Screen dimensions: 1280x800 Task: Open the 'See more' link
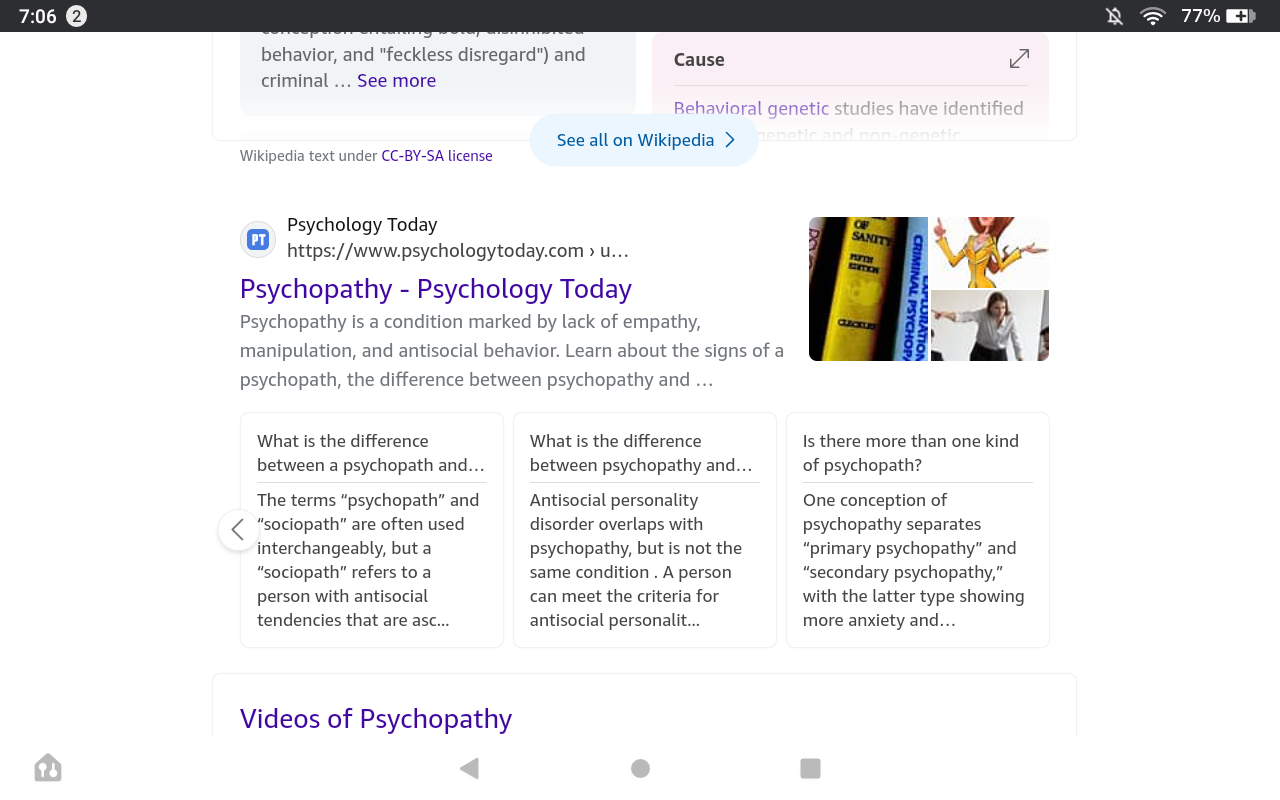click(x=396, y=81)
